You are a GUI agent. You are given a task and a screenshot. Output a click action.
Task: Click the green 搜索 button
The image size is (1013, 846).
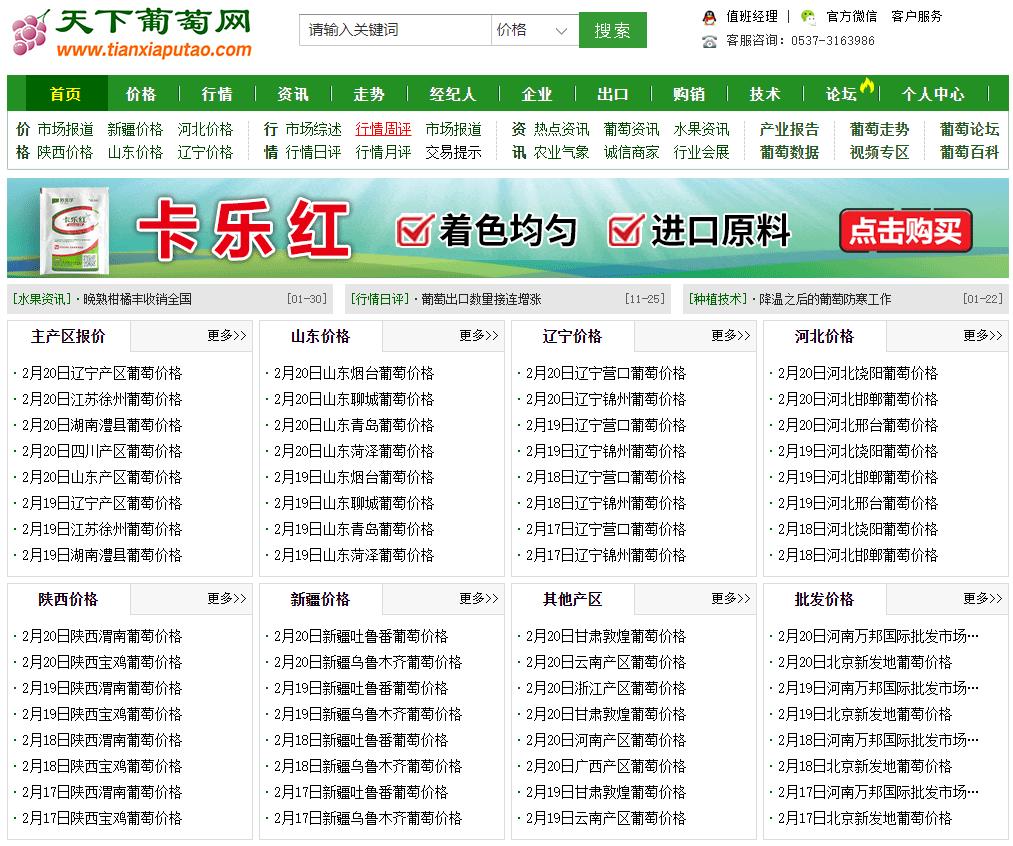tap(612, 30)
